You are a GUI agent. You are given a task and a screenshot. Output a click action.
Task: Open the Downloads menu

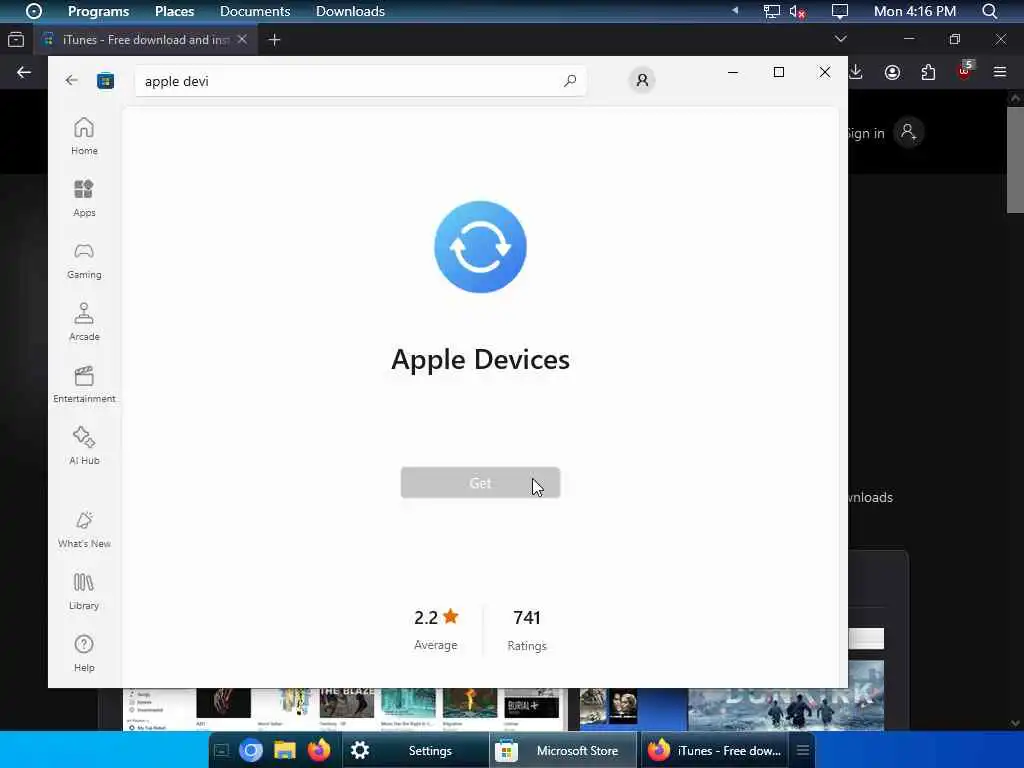point(350,11)
